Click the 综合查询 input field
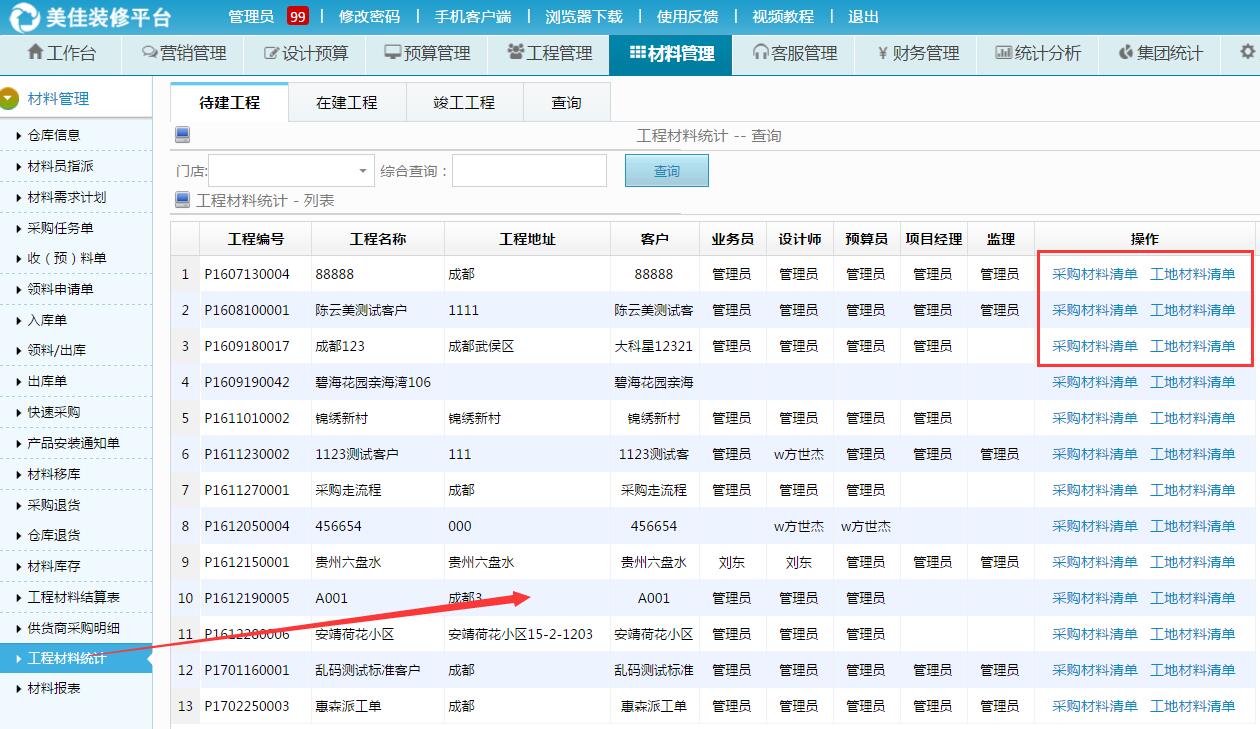Image resolution: width=1260 pixels, height=729 pixels. click(529, 170)
